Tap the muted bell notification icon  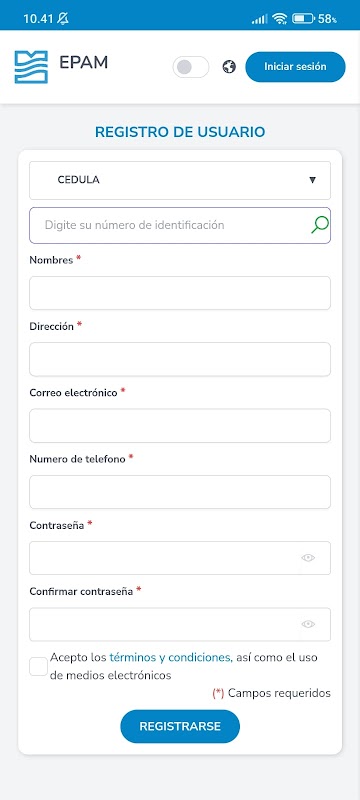click(x=63, y=19)
